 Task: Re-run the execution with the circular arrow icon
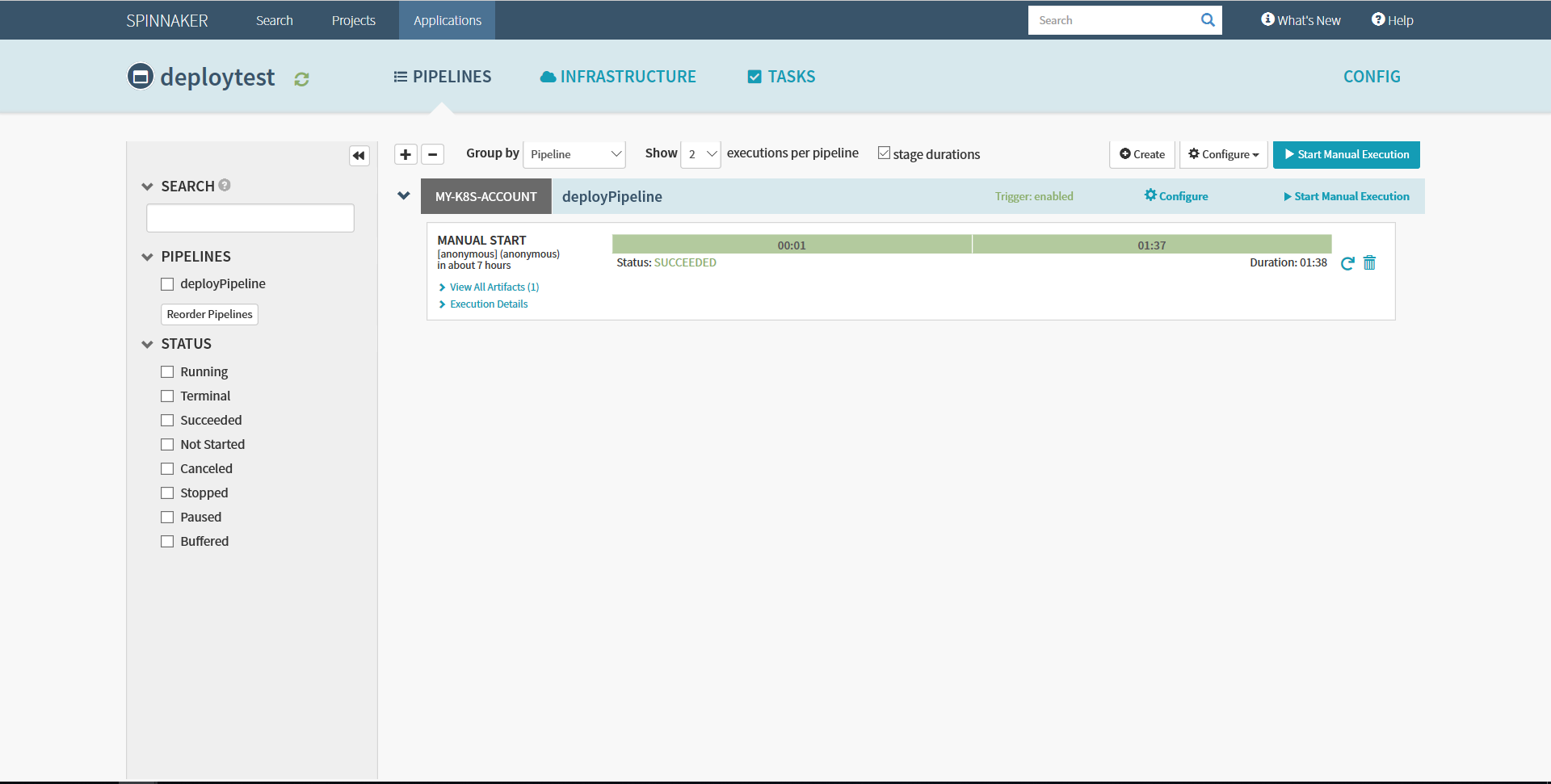1347,263
